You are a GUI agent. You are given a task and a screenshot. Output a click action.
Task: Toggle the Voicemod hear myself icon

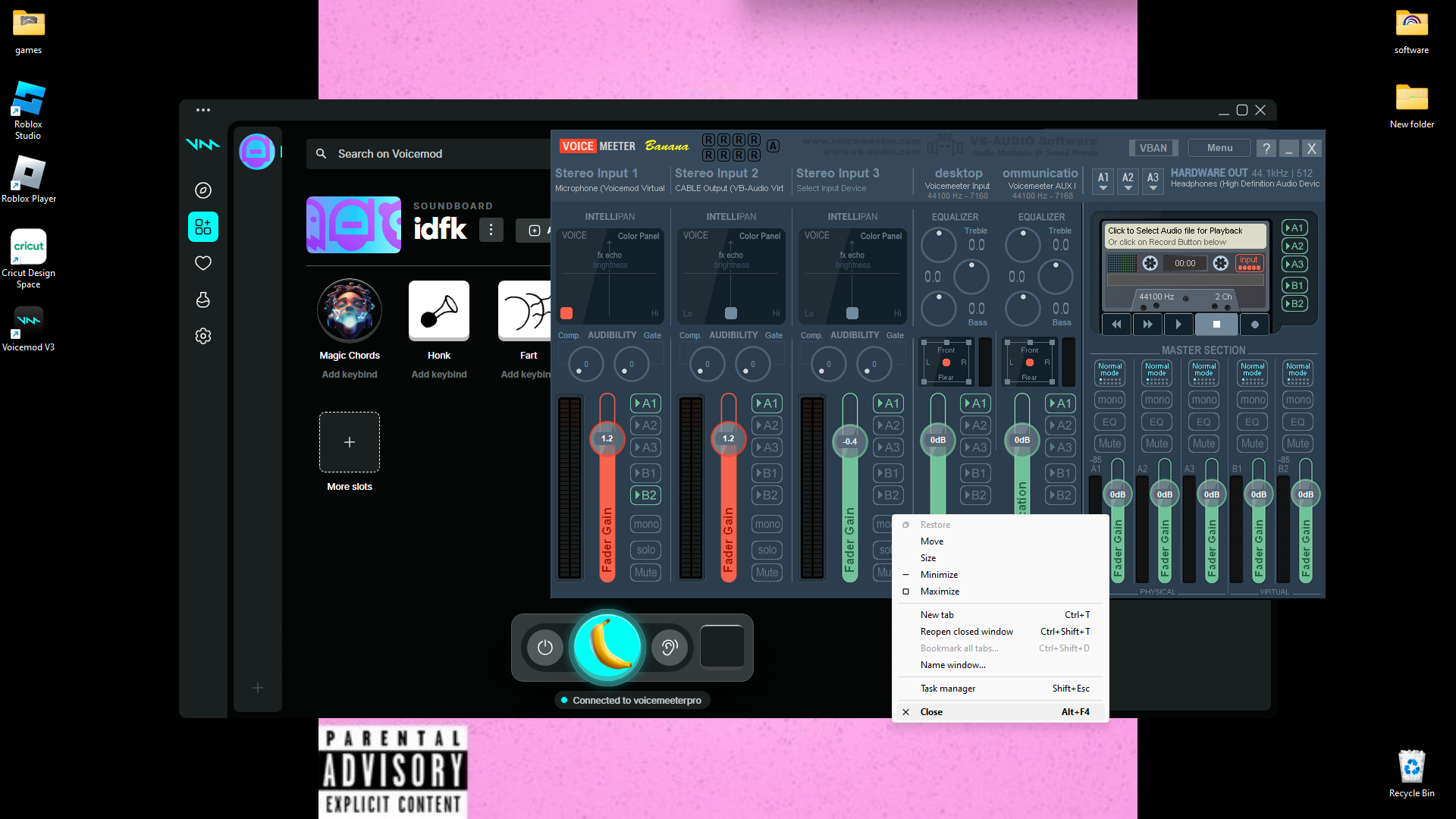[x=669, y=648]
